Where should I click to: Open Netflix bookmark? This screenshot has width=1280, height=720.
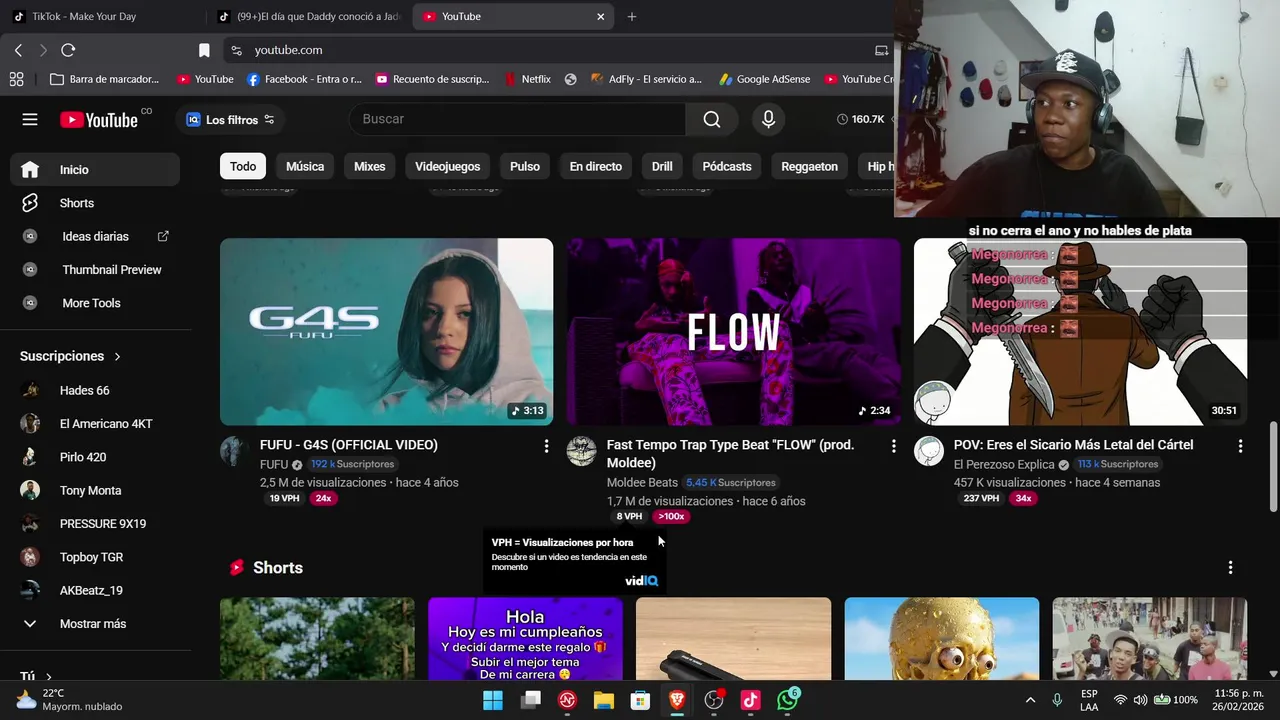pos(527,79)
